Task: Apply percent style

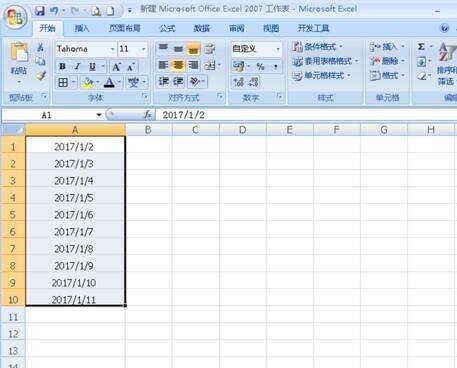Action: pos(260,66)
